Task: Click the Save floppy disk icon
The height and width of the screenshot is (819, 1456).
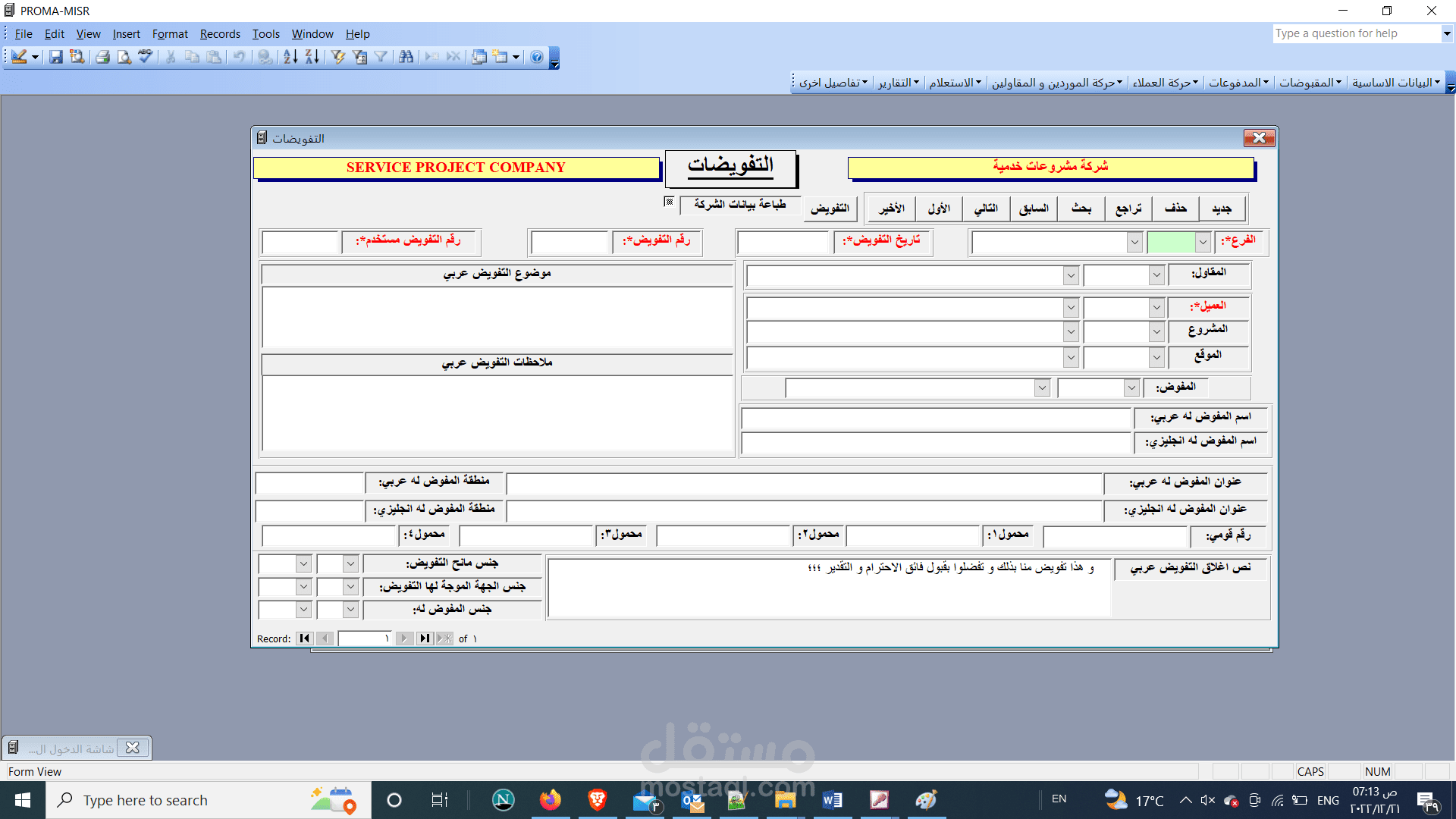Action: click(56, 57)
